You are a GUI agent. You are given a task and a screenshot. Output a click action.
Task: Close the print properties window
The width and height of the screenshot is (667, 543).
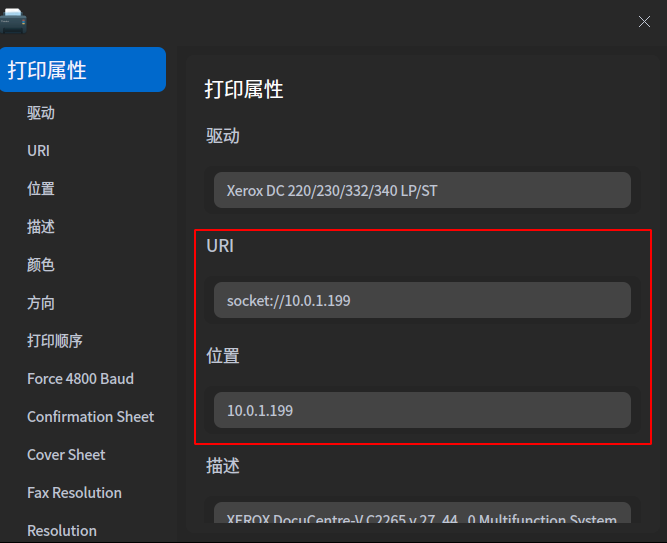[644, 22]
